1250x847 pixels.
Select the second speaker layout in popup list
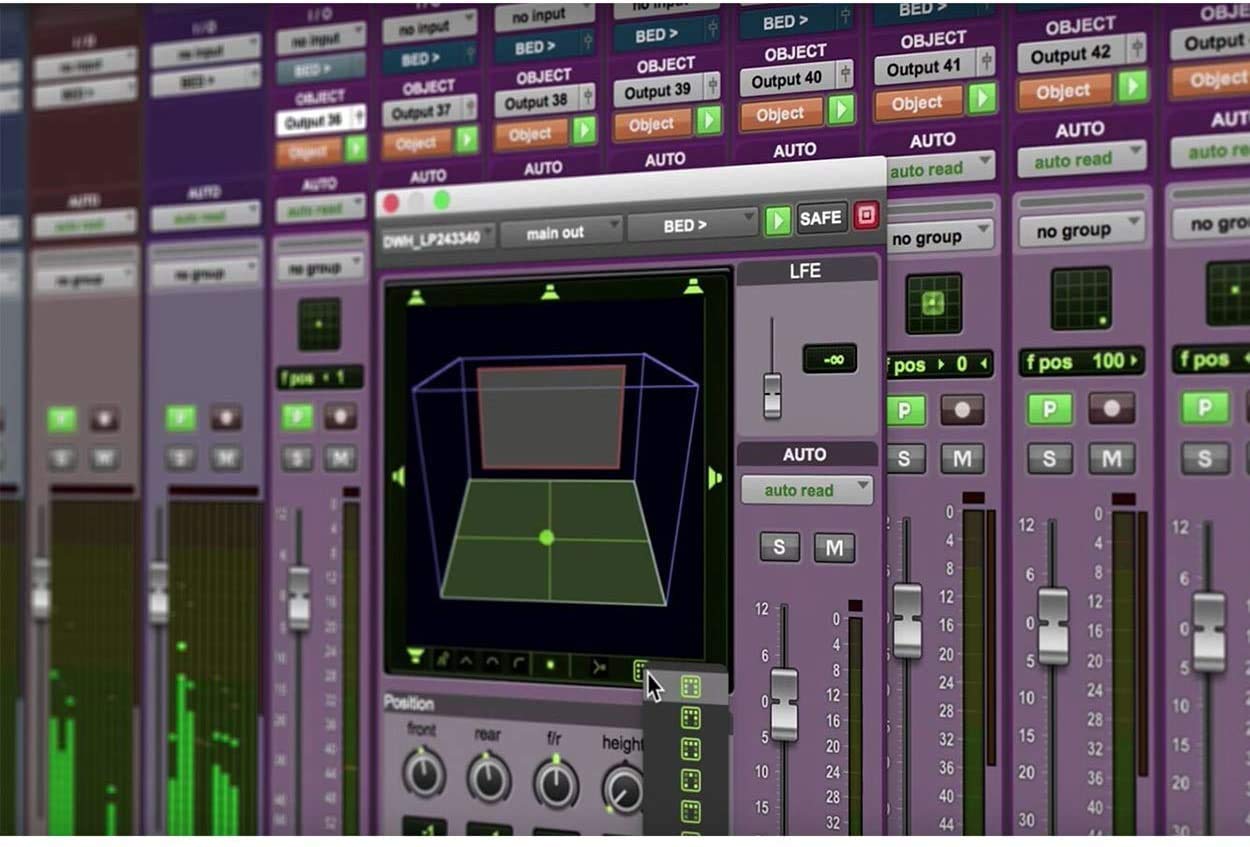point(690,717)
